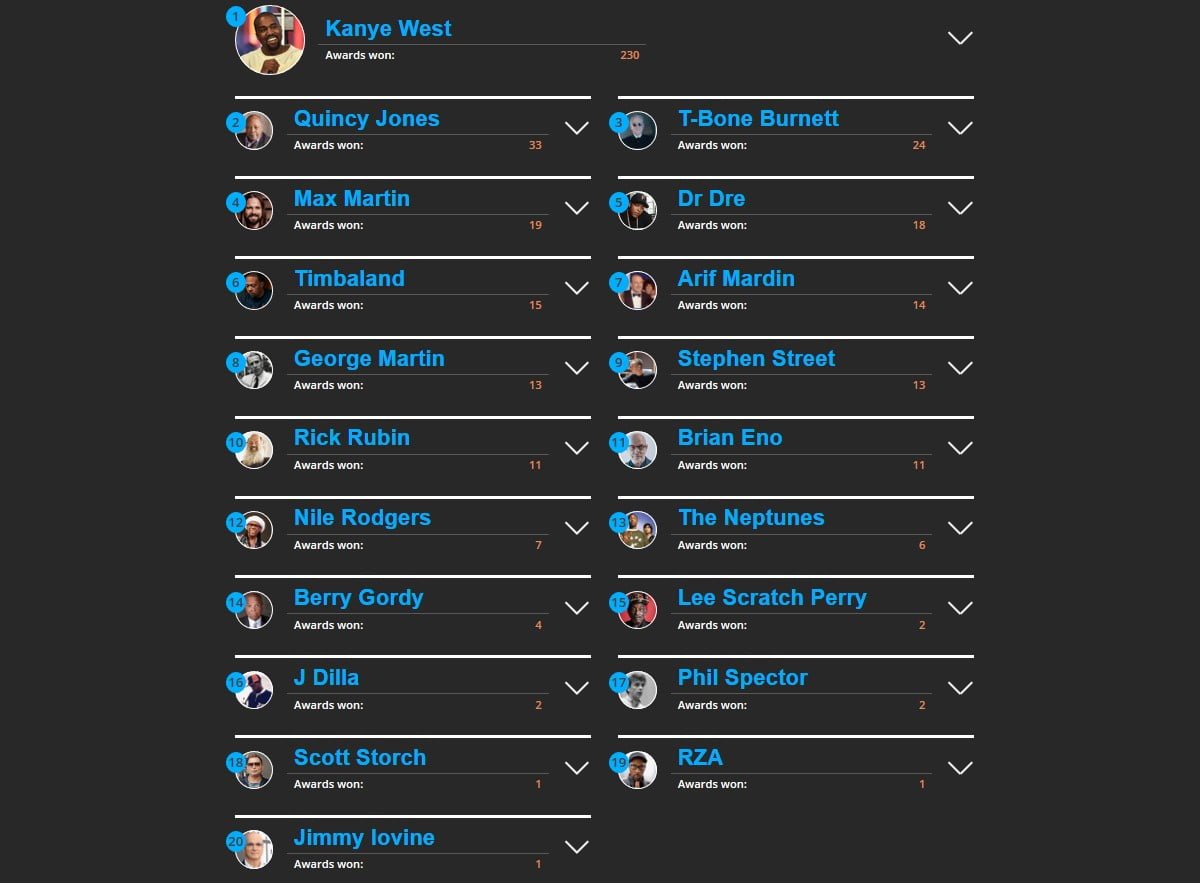1200x883 pixels.
Task: Open the chevron beside Dr Dre
Action: pos(959,208)
